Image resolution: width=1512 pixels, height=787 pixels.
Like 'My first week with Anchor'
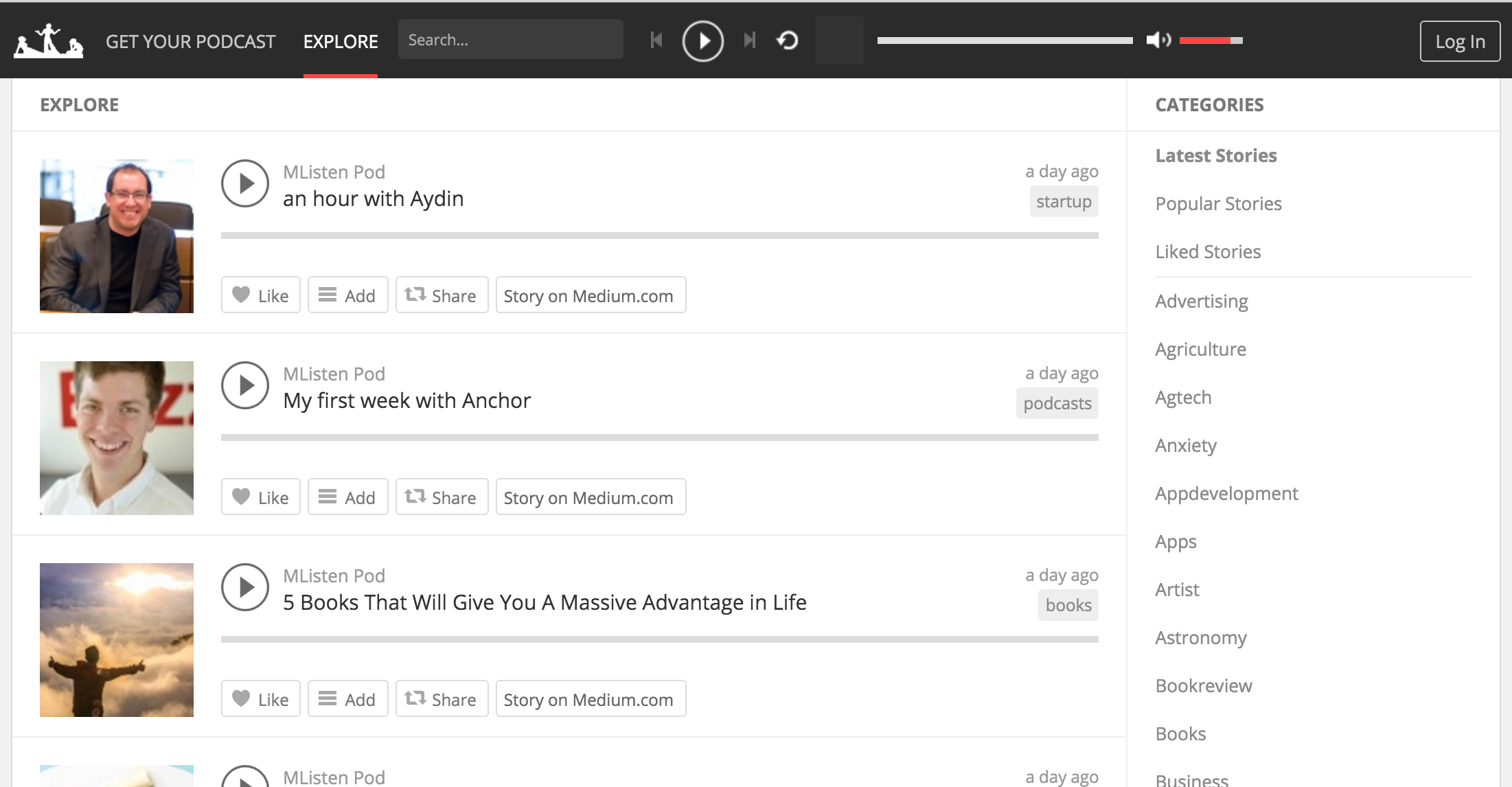pyautogui.click(x=260, y=497)
